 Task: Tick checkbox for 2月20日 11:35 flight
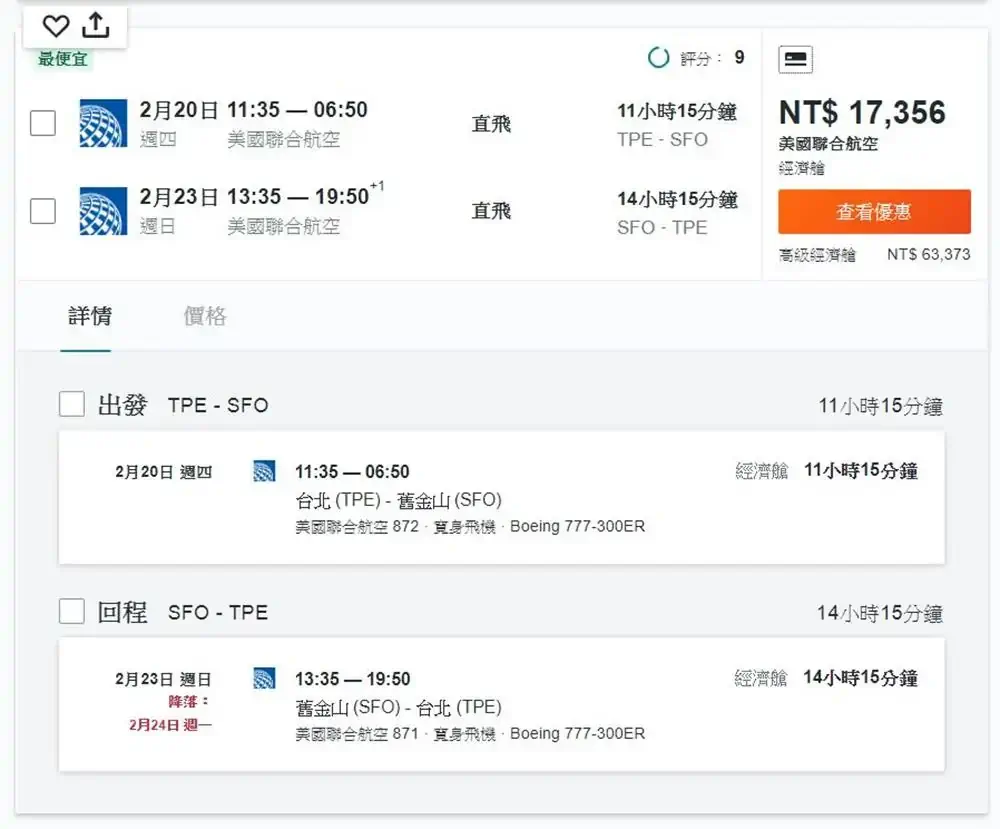43,123
